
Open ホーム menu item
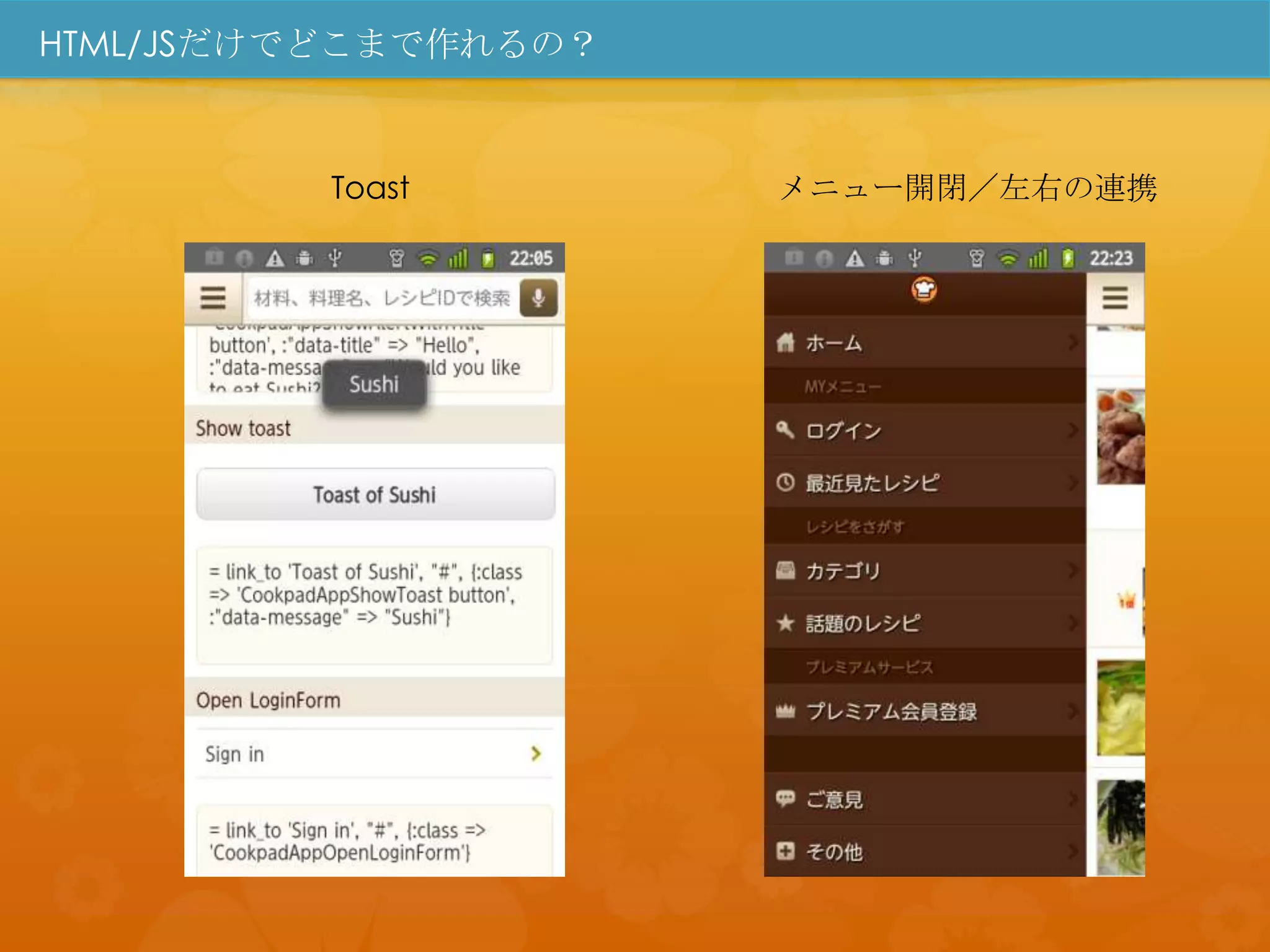pos(925,342)
